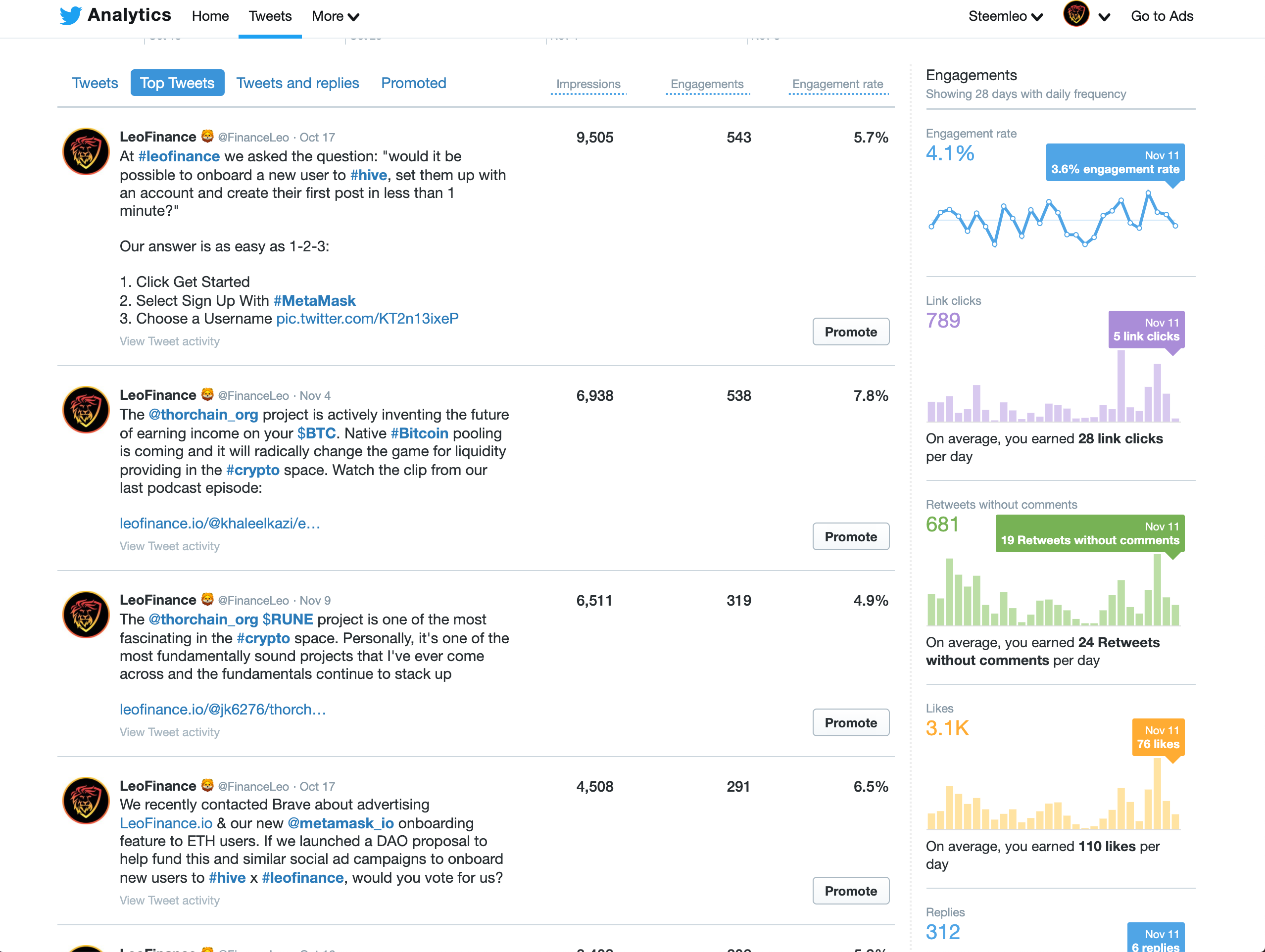Click the 4.1% engagement rate total

coord(950,153)
